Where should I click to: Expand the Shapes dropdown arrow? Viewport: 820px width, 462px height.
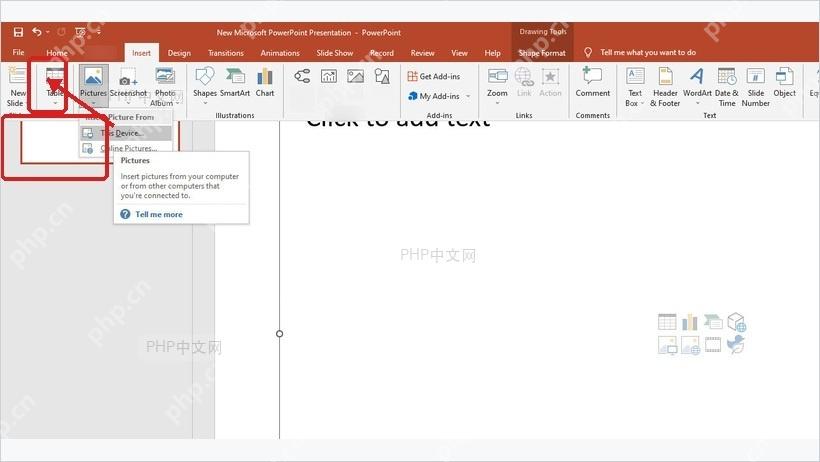(205, 103)
